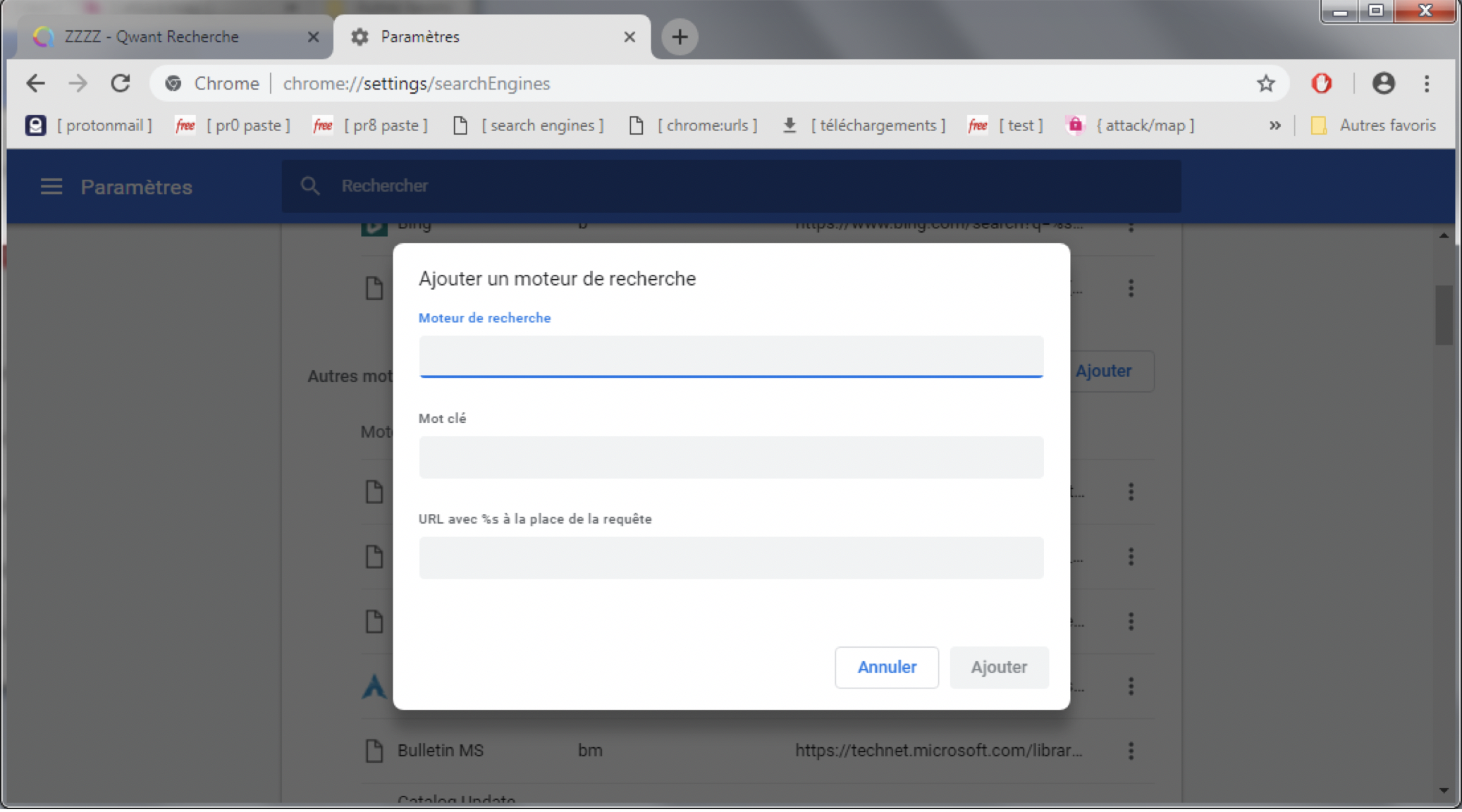Click the scrollbar down arrow
Screen dimensions: 1462x812
pos(1444,790)
